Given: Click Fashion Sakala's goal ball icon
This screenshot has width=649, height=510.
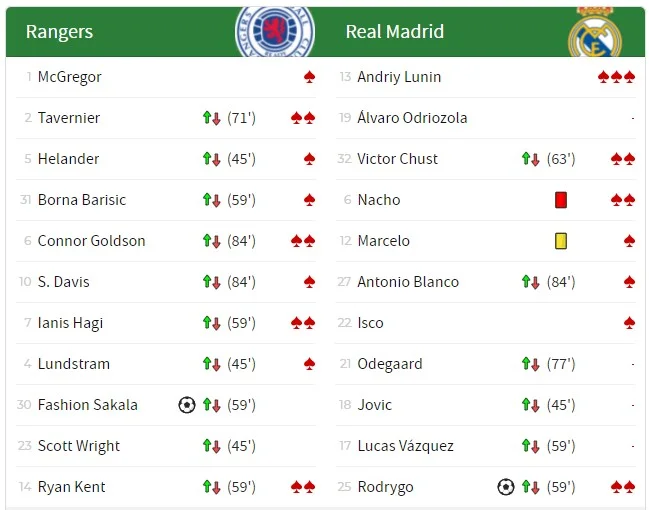Looking at the screenshot, I should tap(186, 405).
